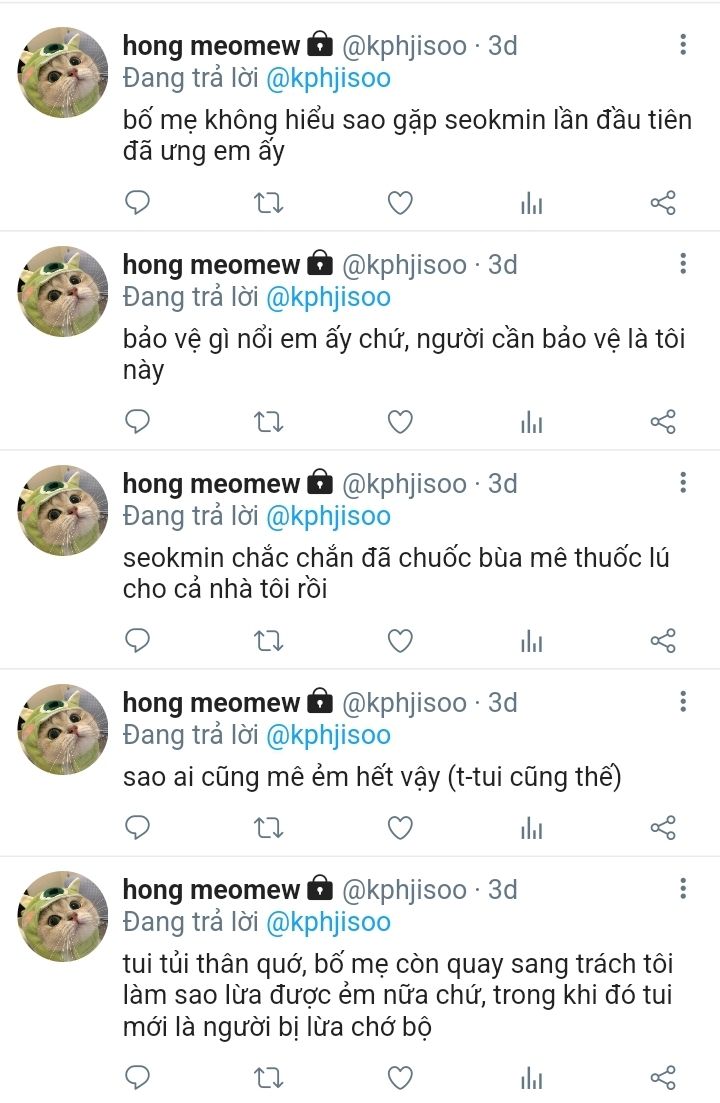Reply to the 'seokmin chắc chắn' tweet
This screenshot has width=720, height=1103.
point(137,641)
